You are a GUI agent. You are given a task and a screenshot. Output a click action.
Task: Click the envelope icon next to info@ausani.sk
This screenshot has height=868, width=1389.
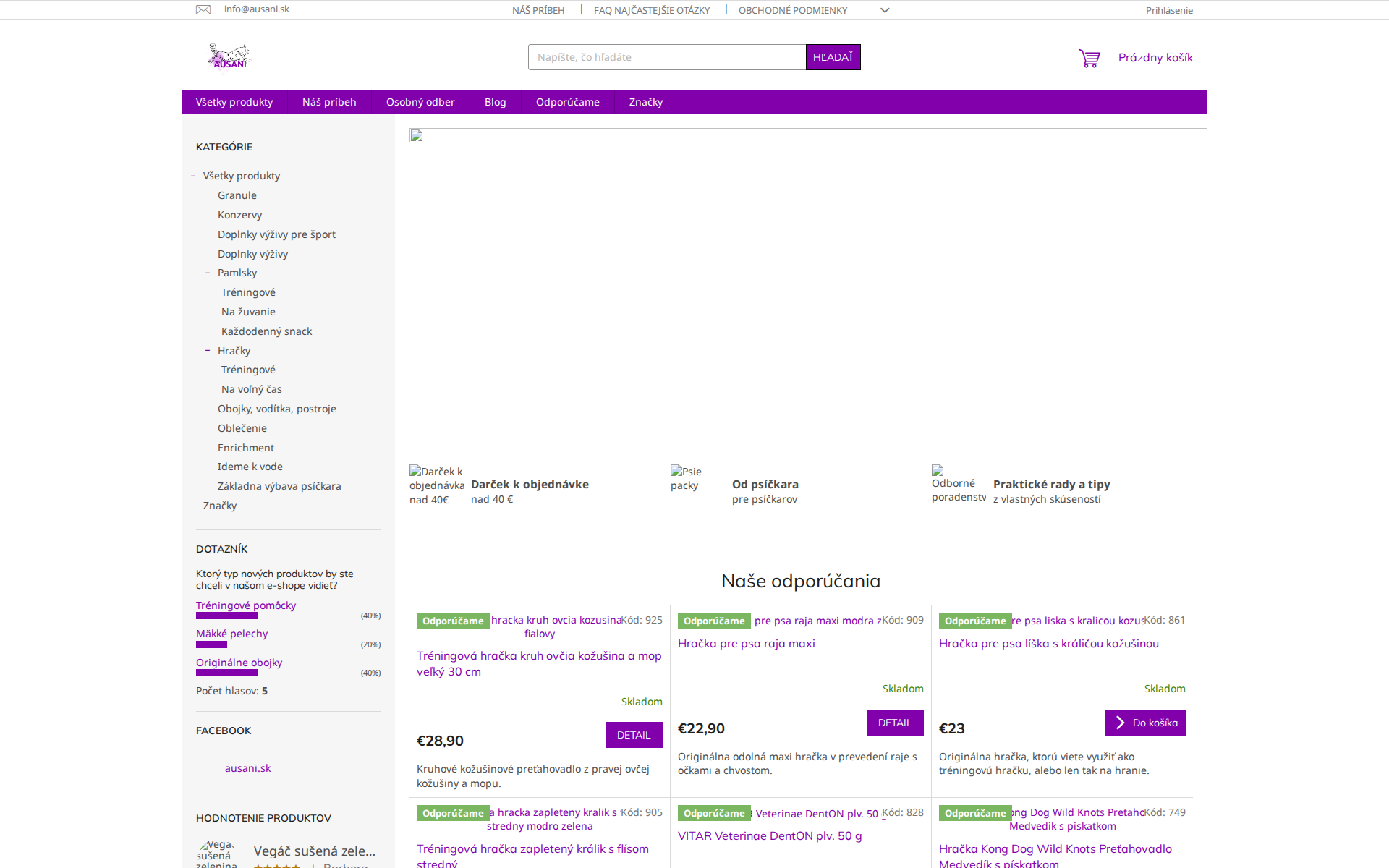(203, 9)
